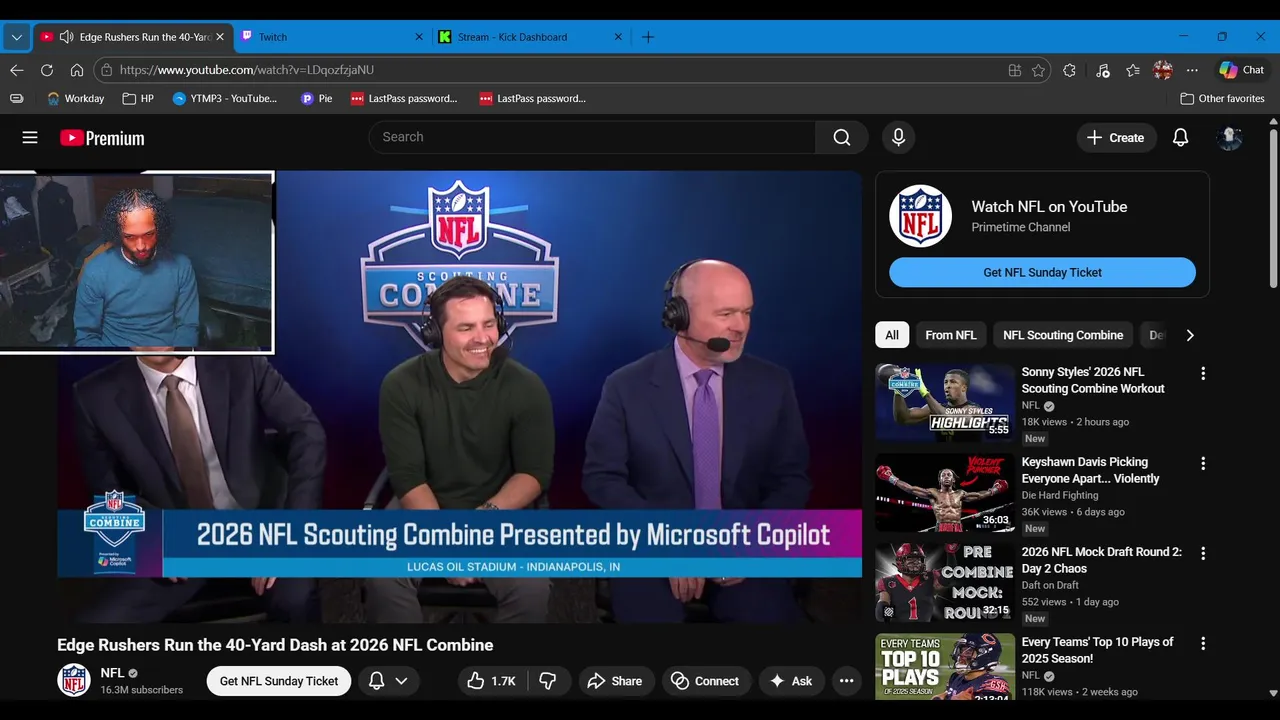Open Edge settings and more menu
This screenshot has height=720, width=1280.
coord(1192,70)
